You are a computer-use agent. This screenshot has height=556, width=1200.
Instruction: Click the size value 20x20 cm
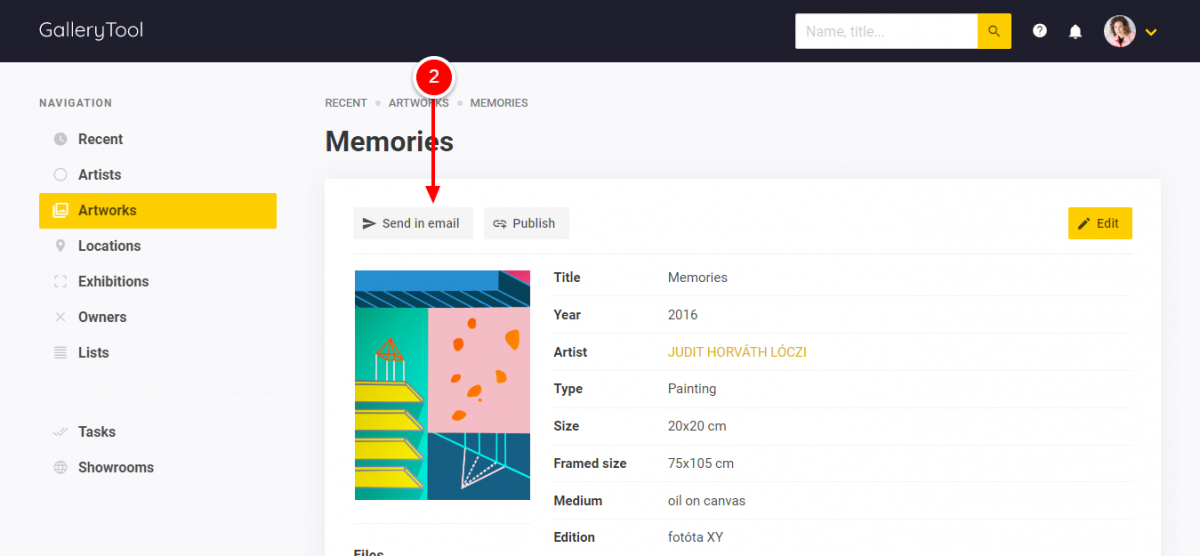(697, 426)
